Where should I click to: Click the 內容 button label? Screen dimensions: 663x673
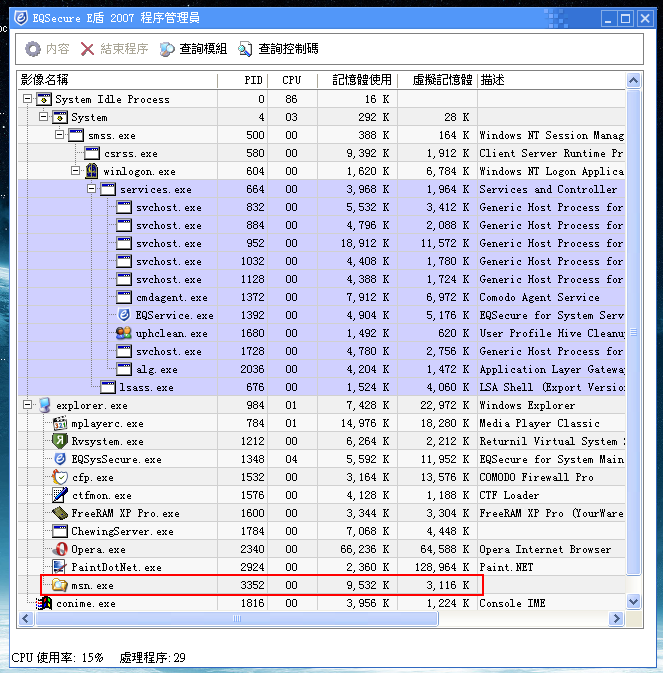pos(58,49)
